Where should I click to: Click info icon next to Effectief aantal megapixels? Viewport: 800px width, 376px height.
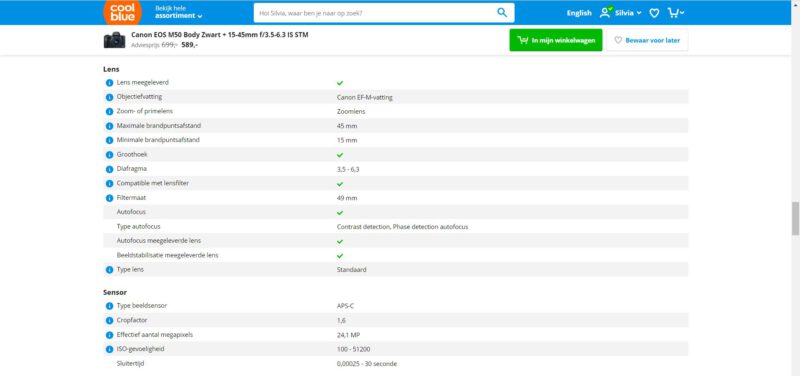pyautogui.click(x=109, y=335)
